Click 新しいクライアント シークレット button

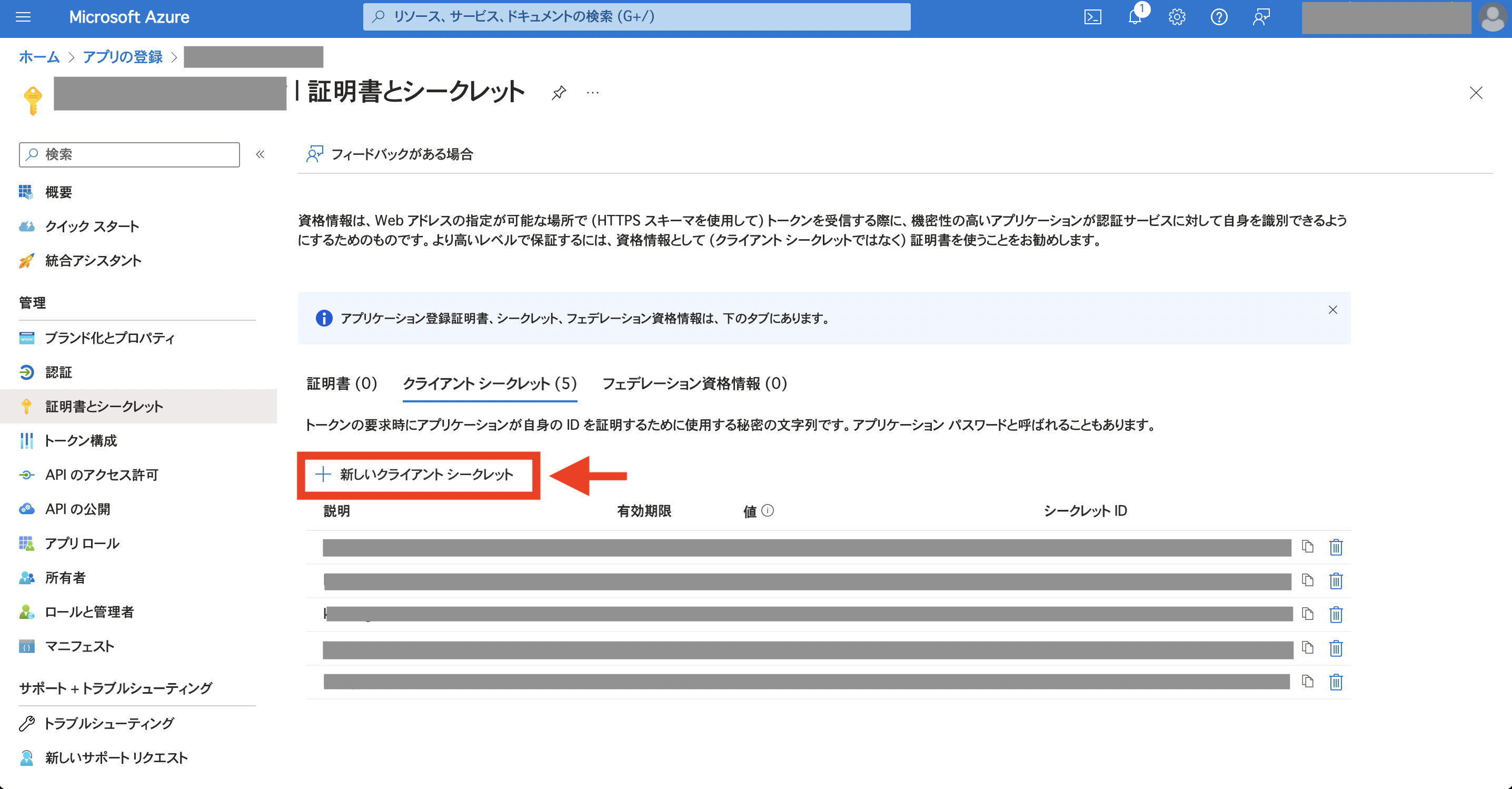414,475
